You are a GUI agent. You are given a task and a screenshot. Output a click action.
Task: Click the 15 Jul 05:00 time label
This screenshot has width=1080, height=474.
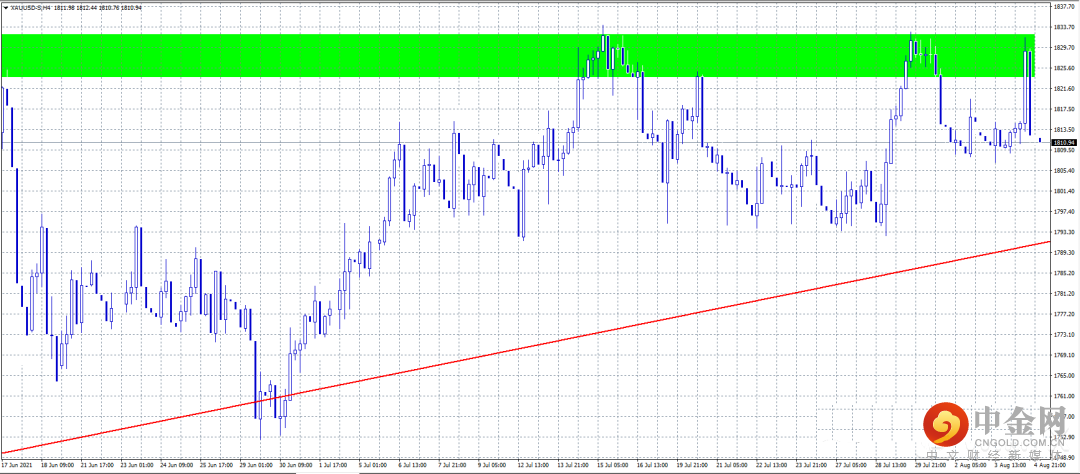coord(612,465)
